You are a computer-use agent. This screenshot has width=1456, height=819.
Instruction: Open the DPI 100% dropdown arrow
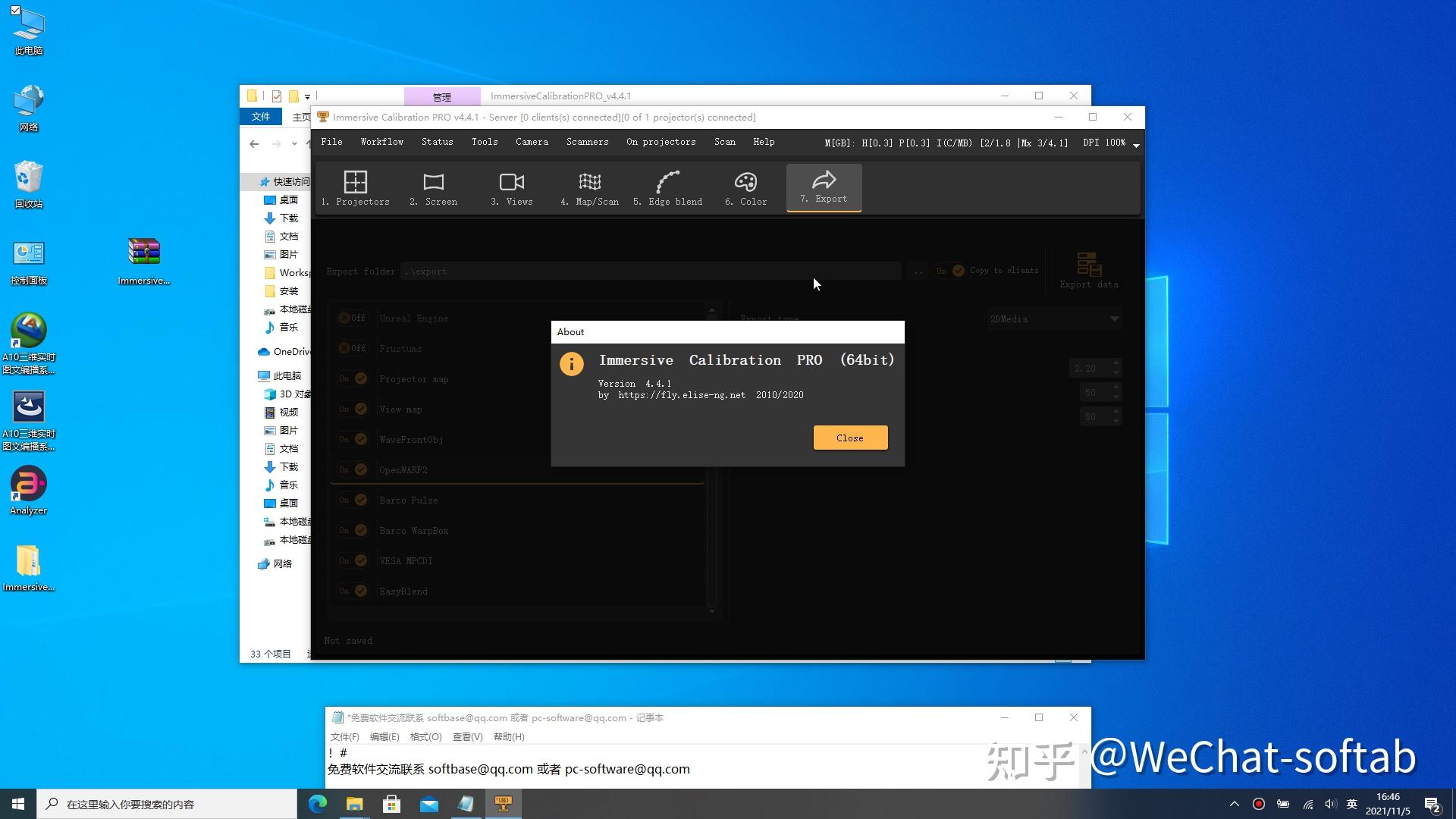click(1136, 145)
